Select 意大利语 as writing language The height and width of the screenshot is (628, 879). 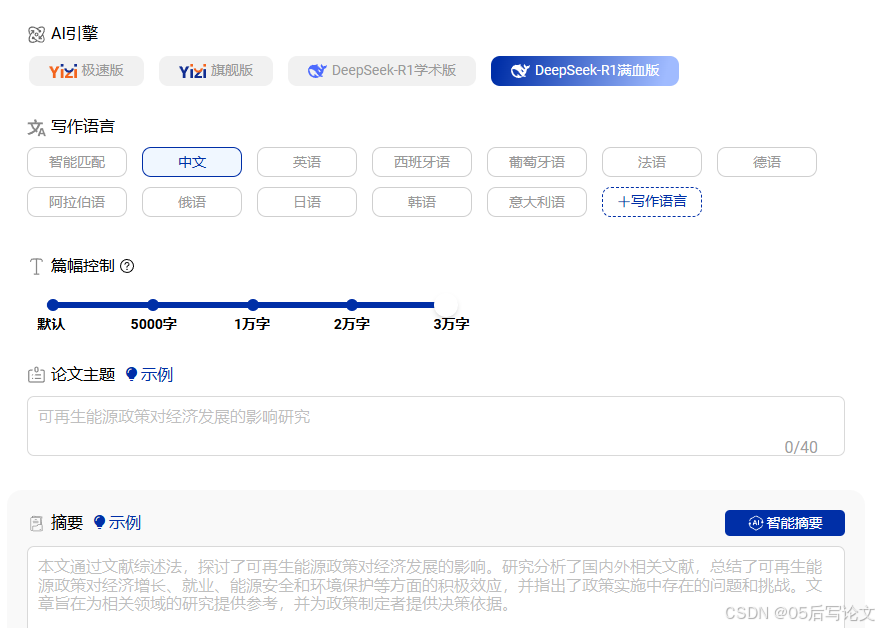(536, 202)
